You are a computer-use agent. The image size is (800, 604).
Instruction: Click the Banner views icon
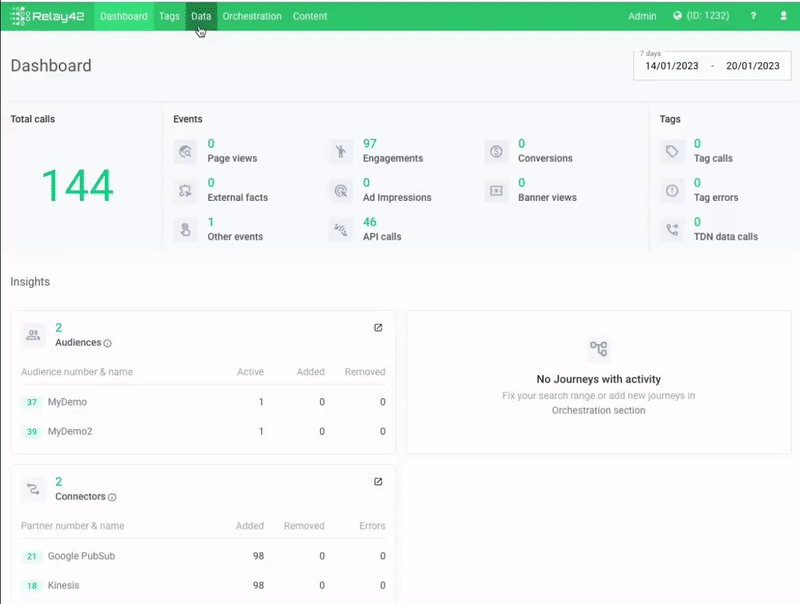coord(496,191)
